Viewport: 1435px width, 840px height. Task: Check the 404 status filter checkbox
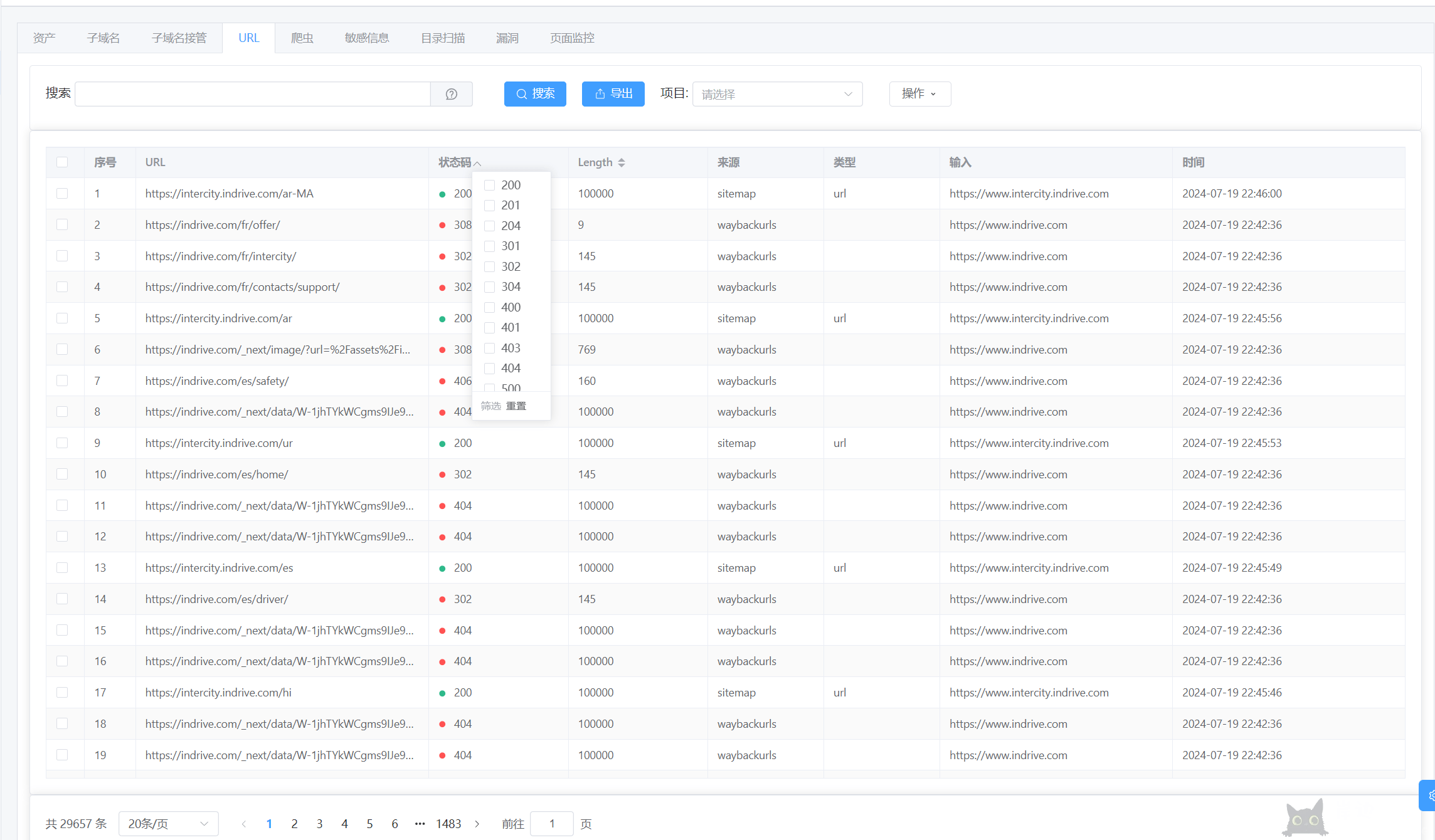(x=490, y=369)
